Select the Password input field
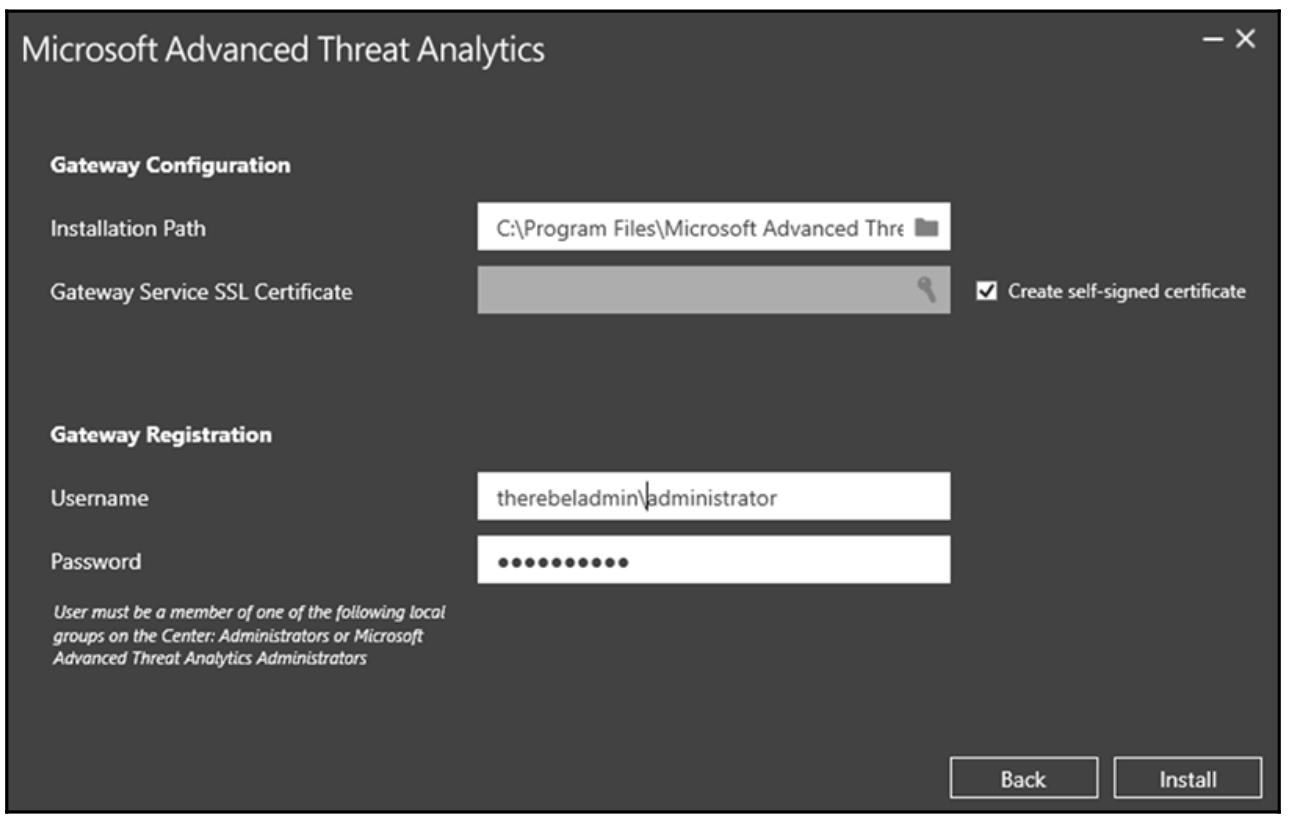The width and height of the screenshot is (1290, 819). (712, 560)
